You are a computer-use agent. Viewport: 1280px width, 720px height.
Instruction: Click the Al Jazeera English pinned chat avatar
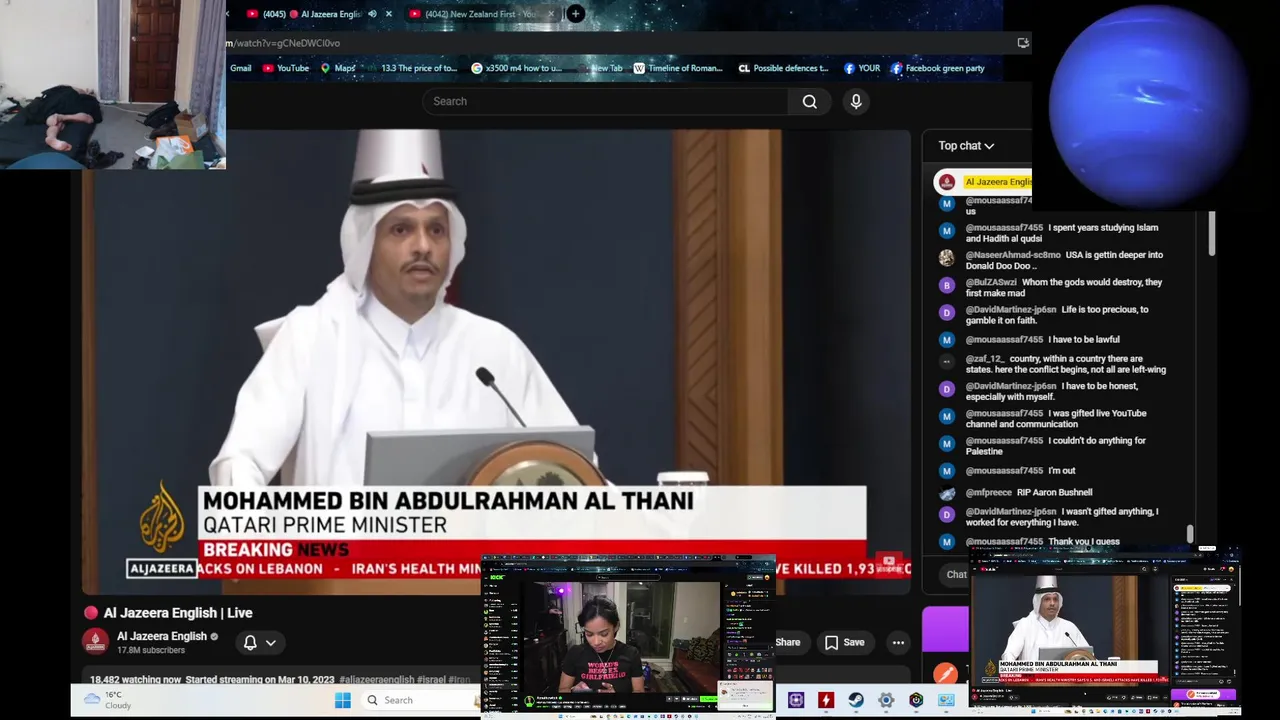pyautogui.click(x=946, y=182)
